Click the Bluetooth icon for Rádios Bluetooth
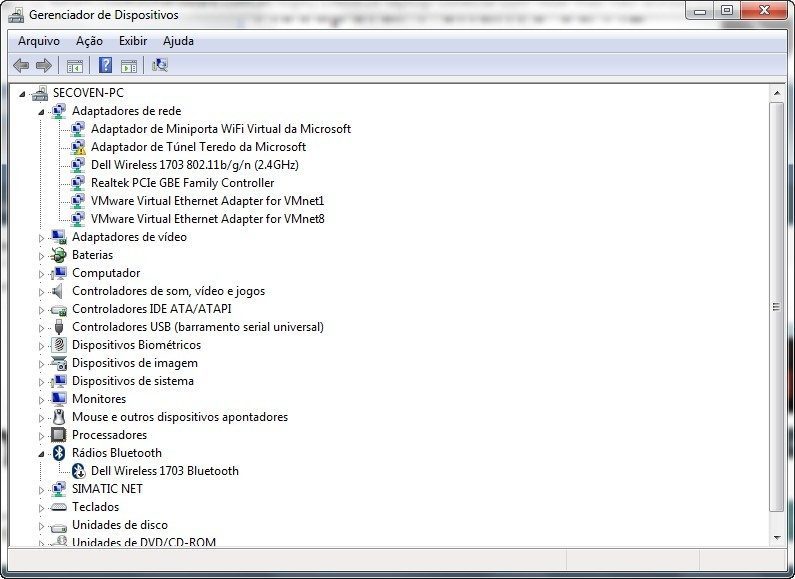795x579 pixels. [59, 453]
